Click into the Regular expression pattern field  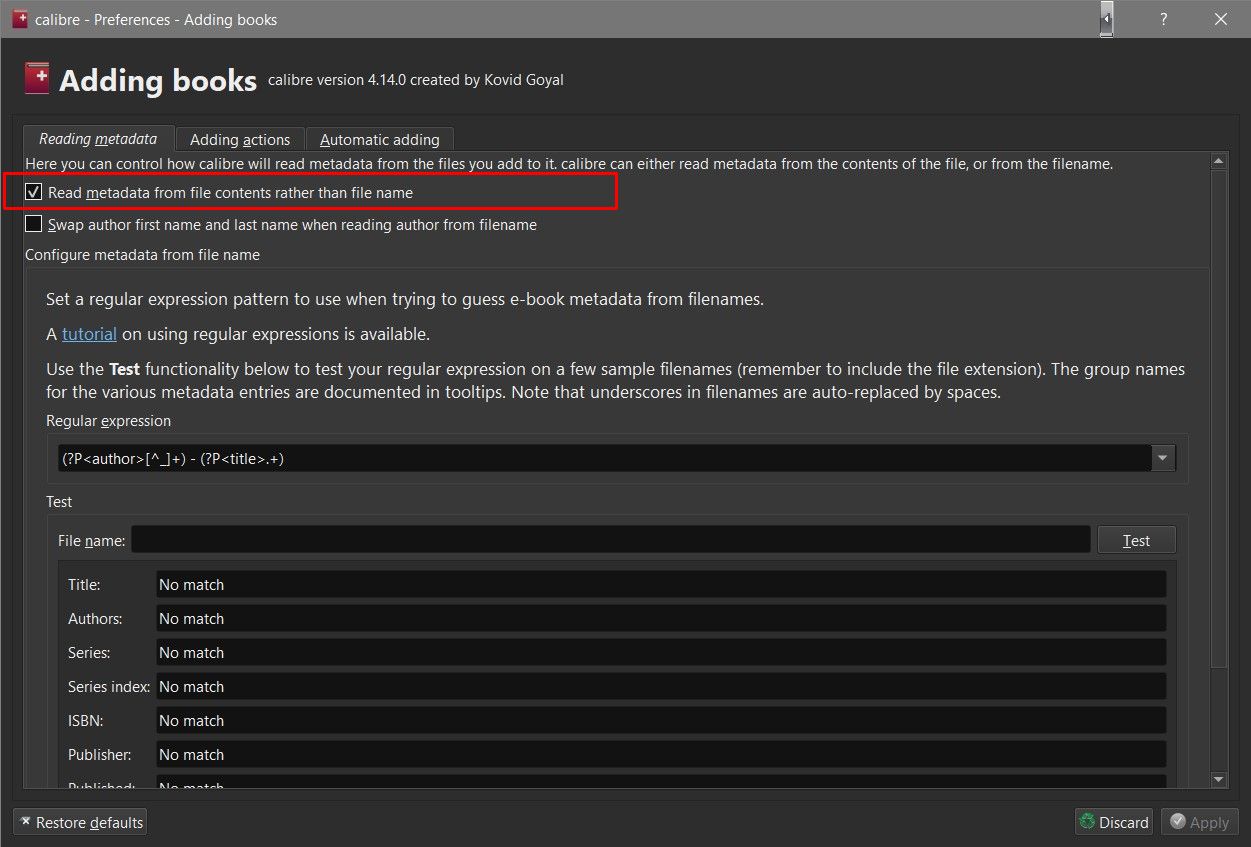604,458
